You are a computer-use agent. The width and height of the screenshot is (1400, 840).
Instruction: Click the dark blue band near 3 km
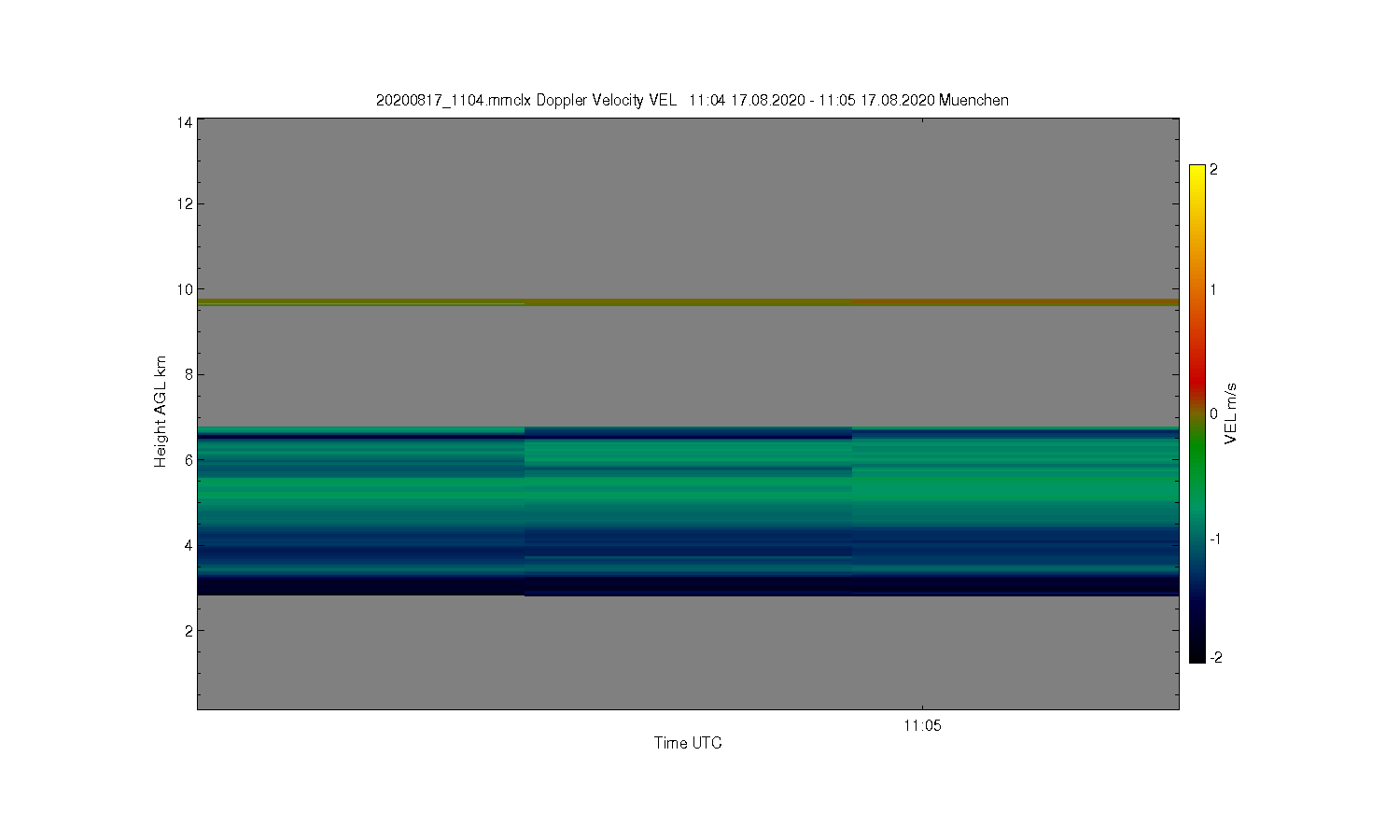tap(688, 585)
